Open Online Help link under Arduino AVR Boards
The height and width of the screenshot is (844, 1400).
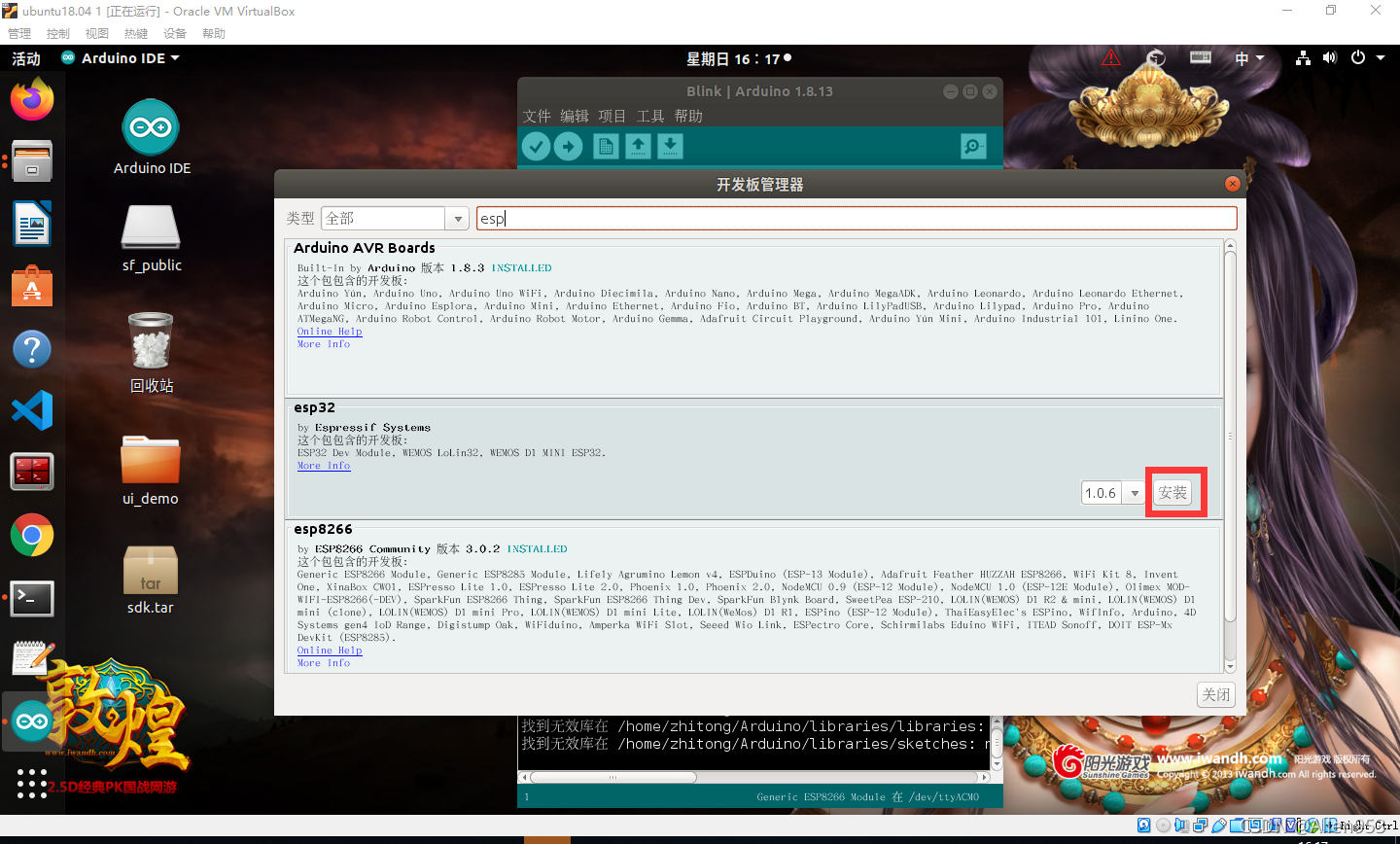pyautogui.click(x=330, y=332)
